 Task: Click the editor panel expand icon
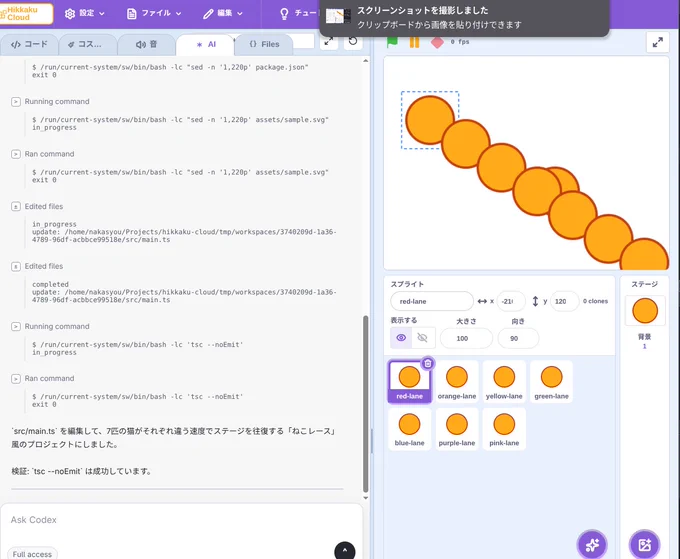click(329, 42)
